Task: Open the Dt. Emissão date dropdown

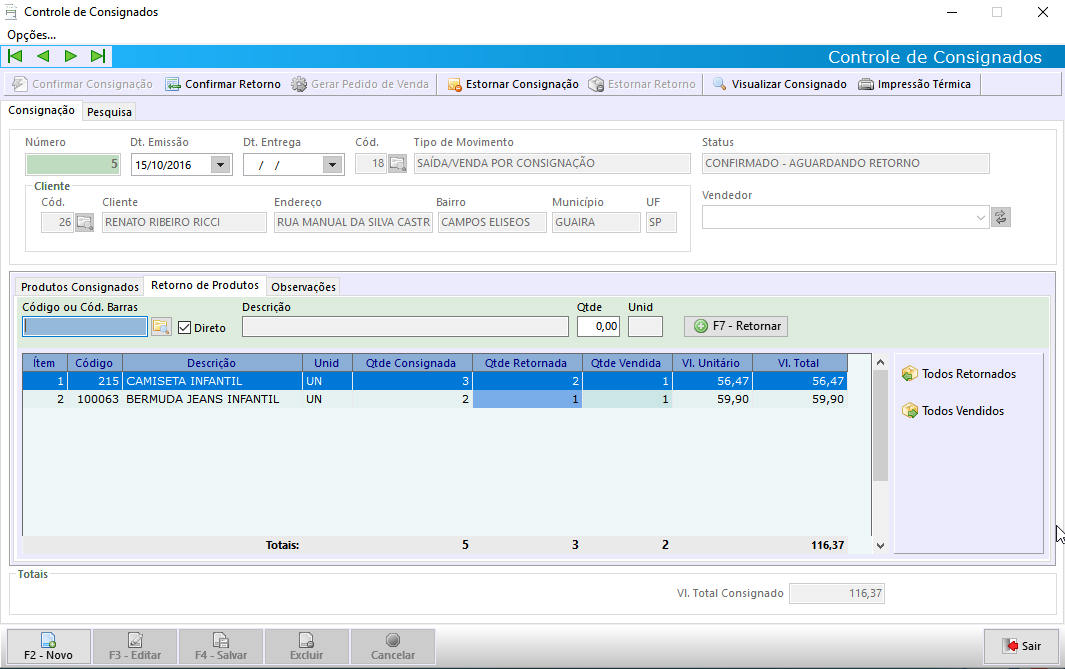Action: coord(220,164)
